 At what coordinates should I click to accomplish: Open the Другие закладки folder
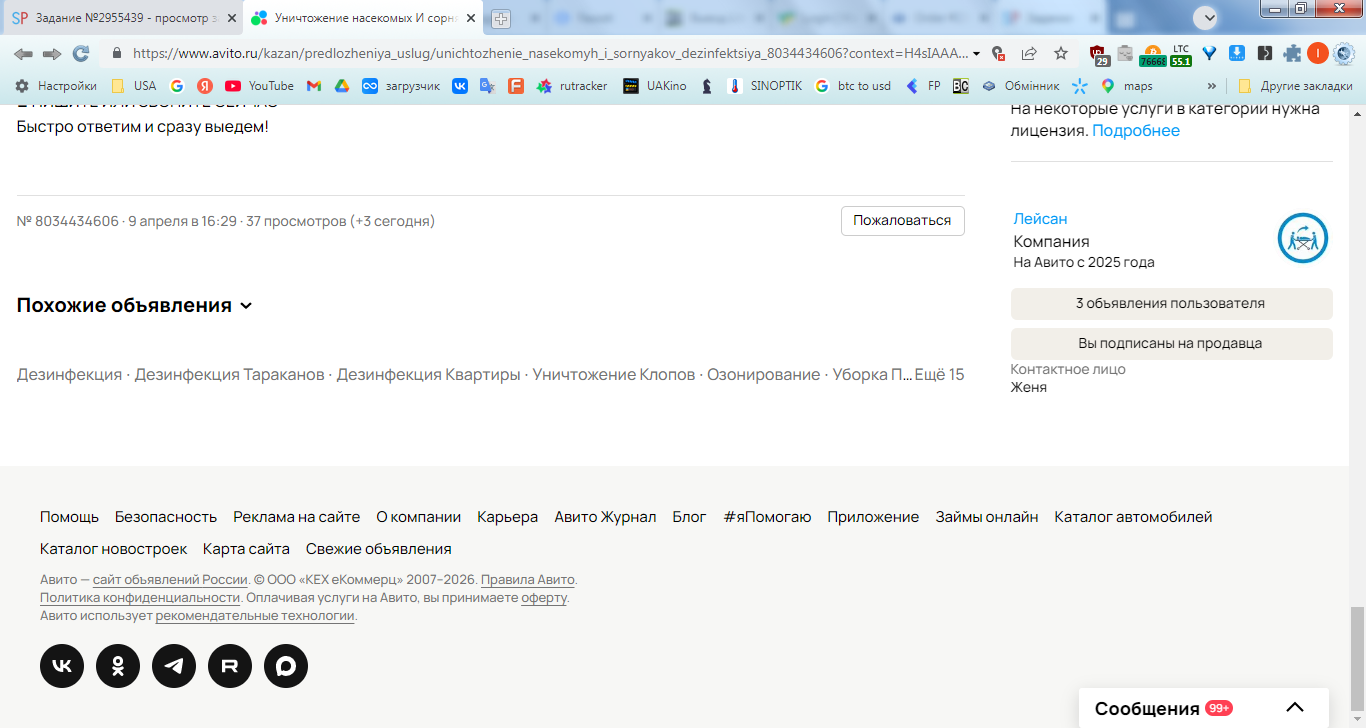(x=1295, y=86)
